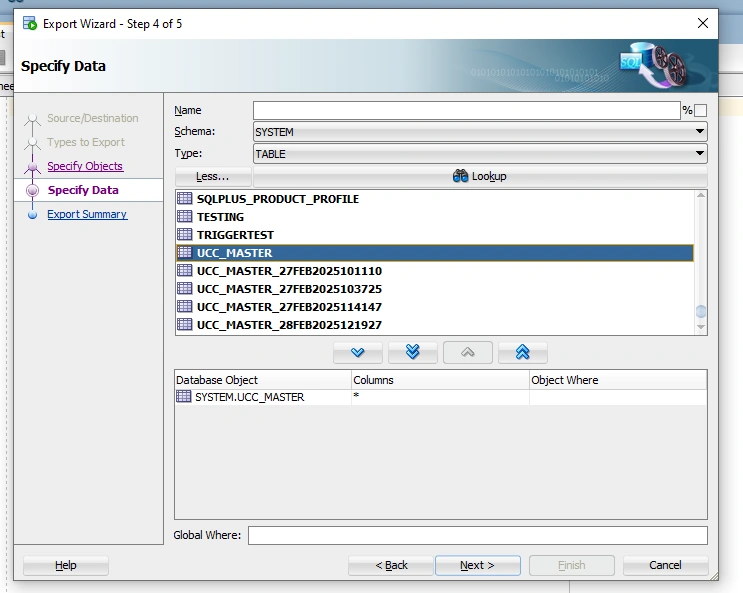
Task: Click the Columns cell for SYSTEM.UCC_MASTER
Action: point(440,397)
